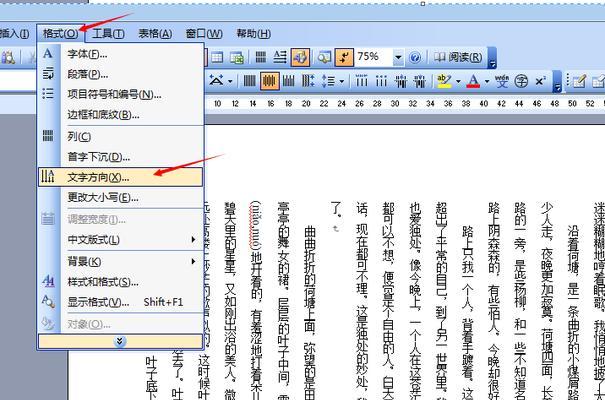
Task: Click the Increase Indent icon
Action: (420, 81)
